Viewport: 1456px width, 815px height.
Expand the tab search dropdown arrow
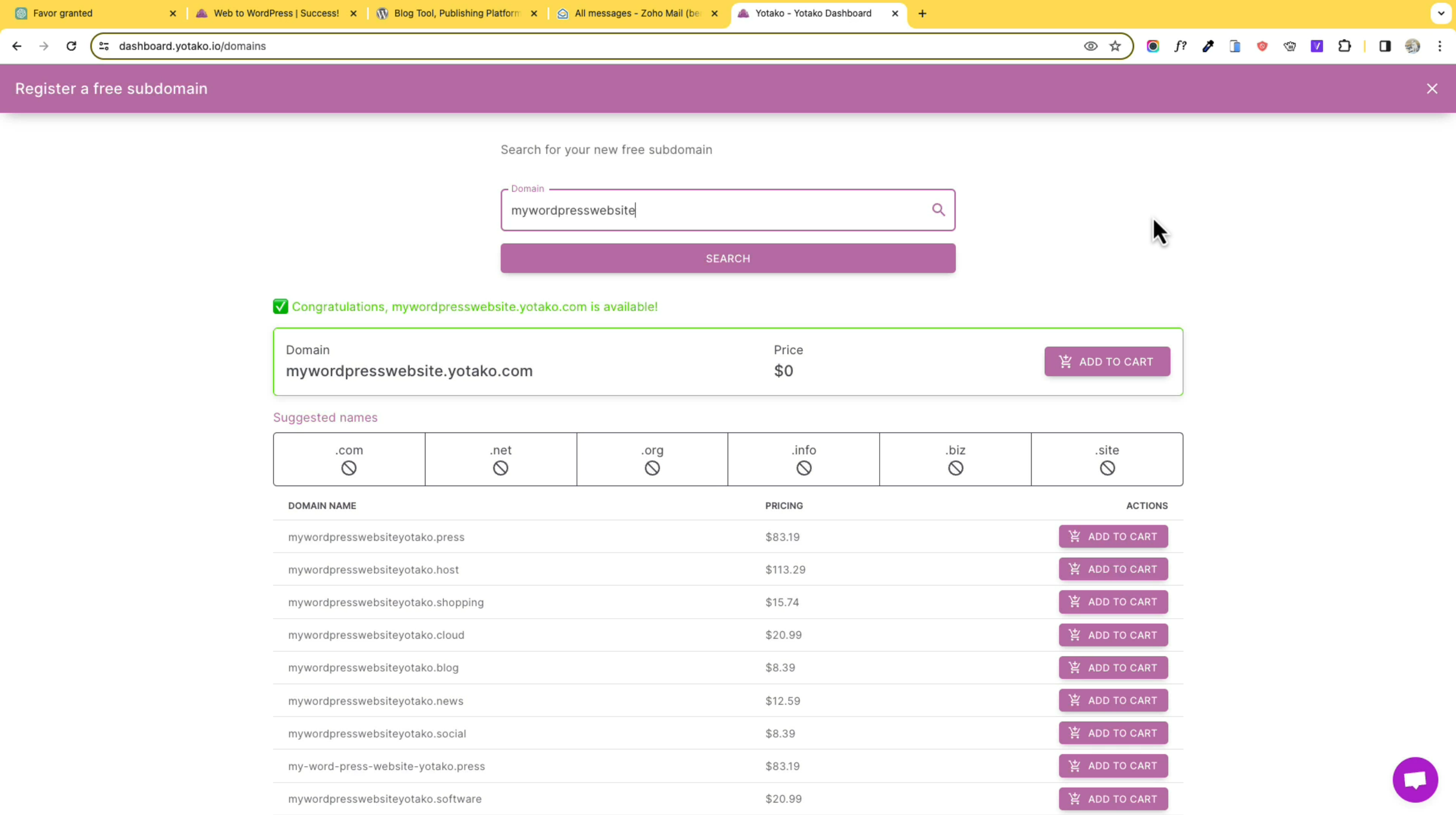(1441, 13)
